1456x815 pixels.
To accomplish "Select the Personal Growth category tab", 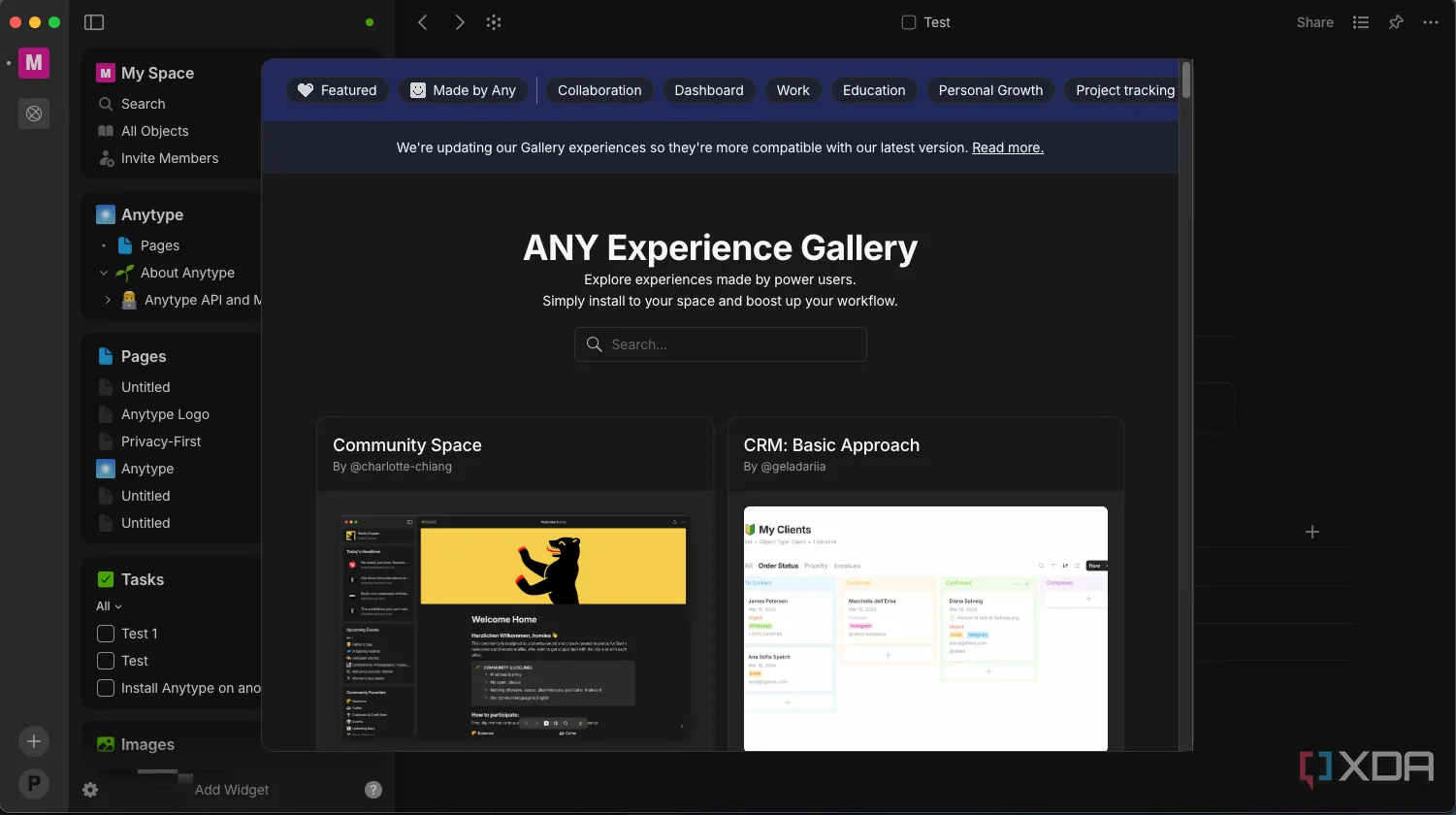I will click(990, 90).
